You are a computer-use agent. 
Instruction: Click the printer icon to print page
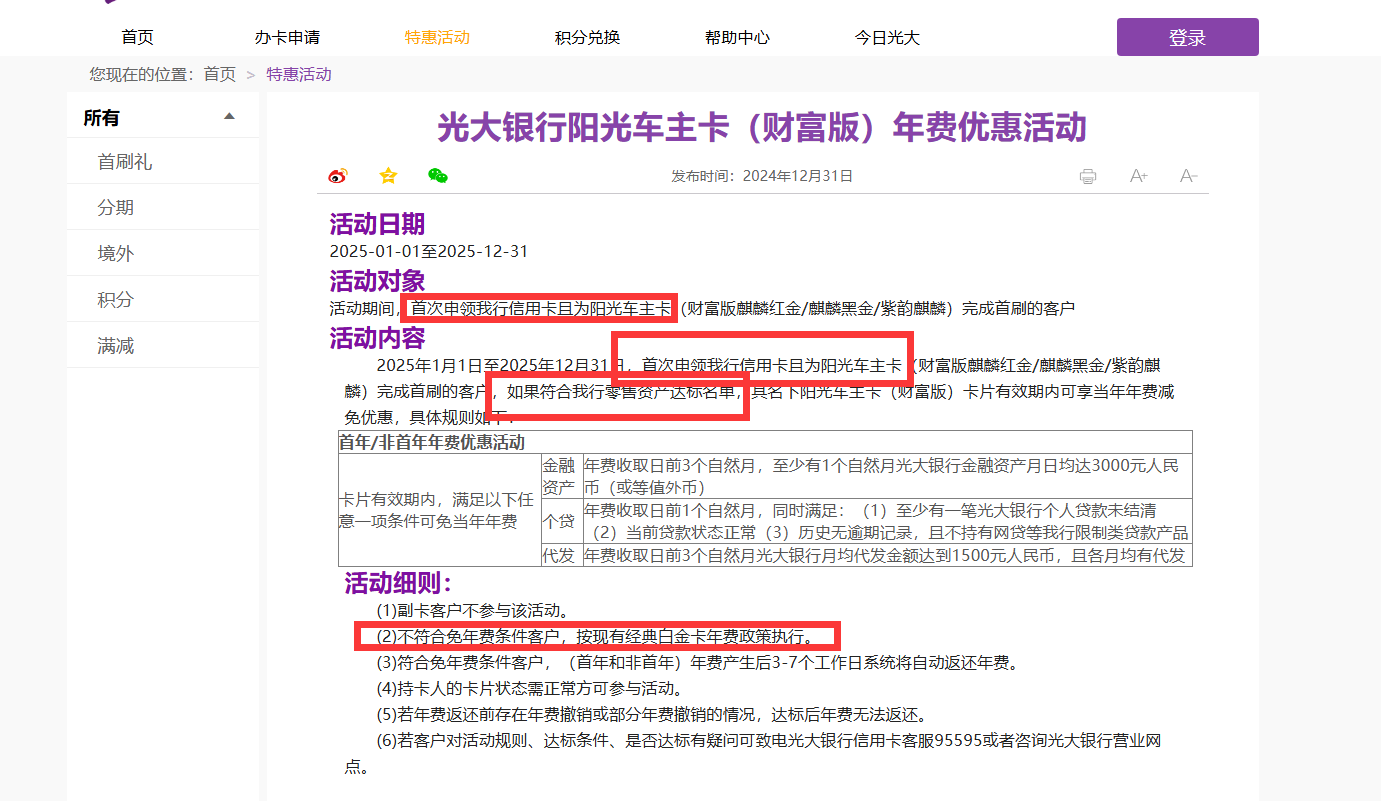(1088, 176)
